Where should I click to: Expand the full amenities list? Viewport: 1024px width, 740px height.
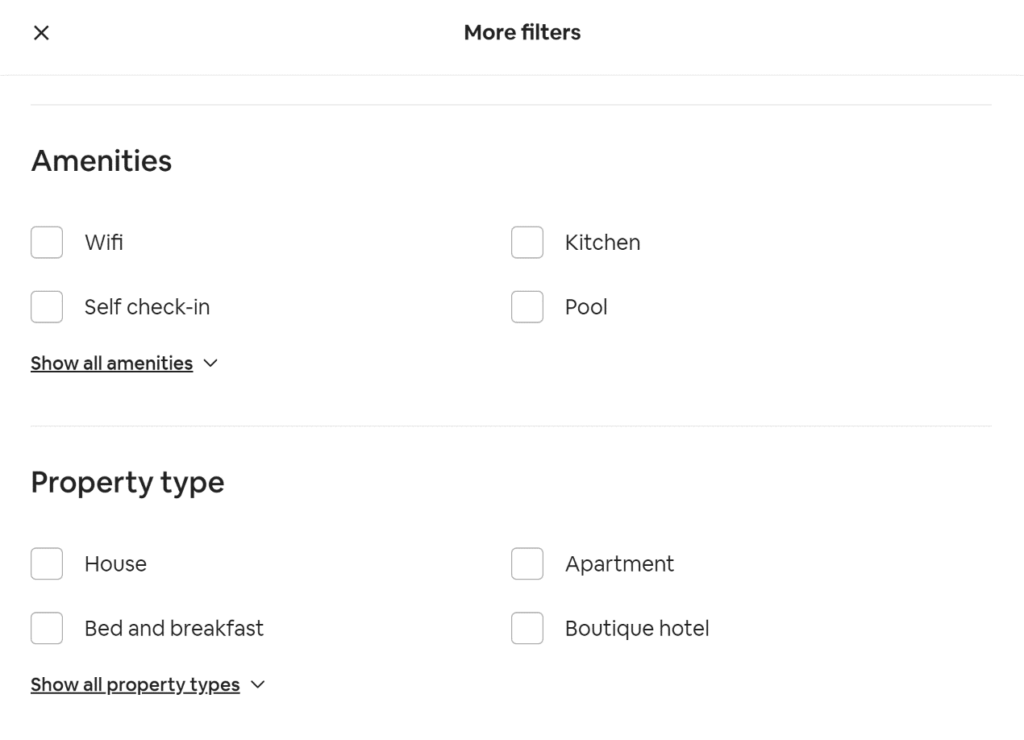click(x=112, y=363)
